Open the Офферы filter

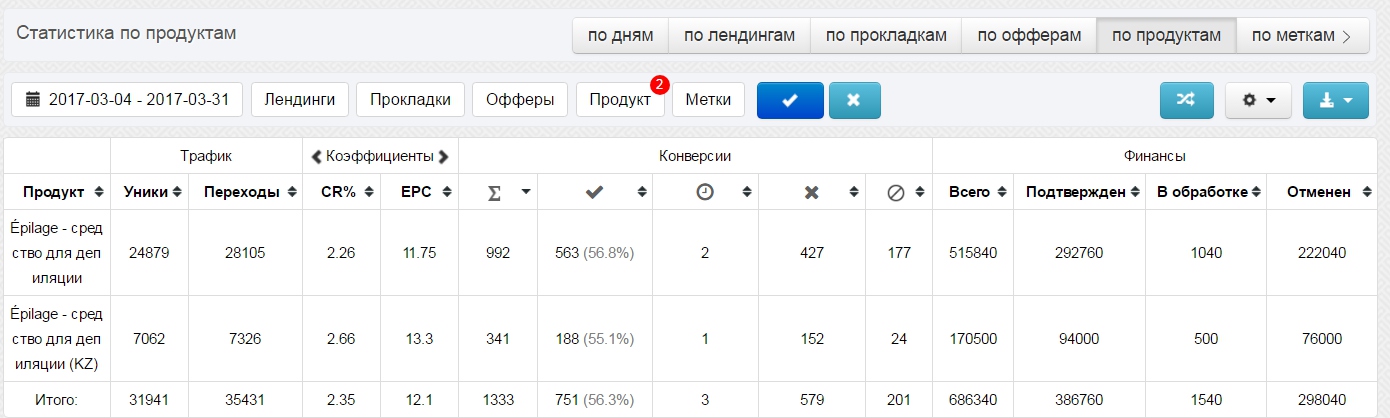coord(520,100)
